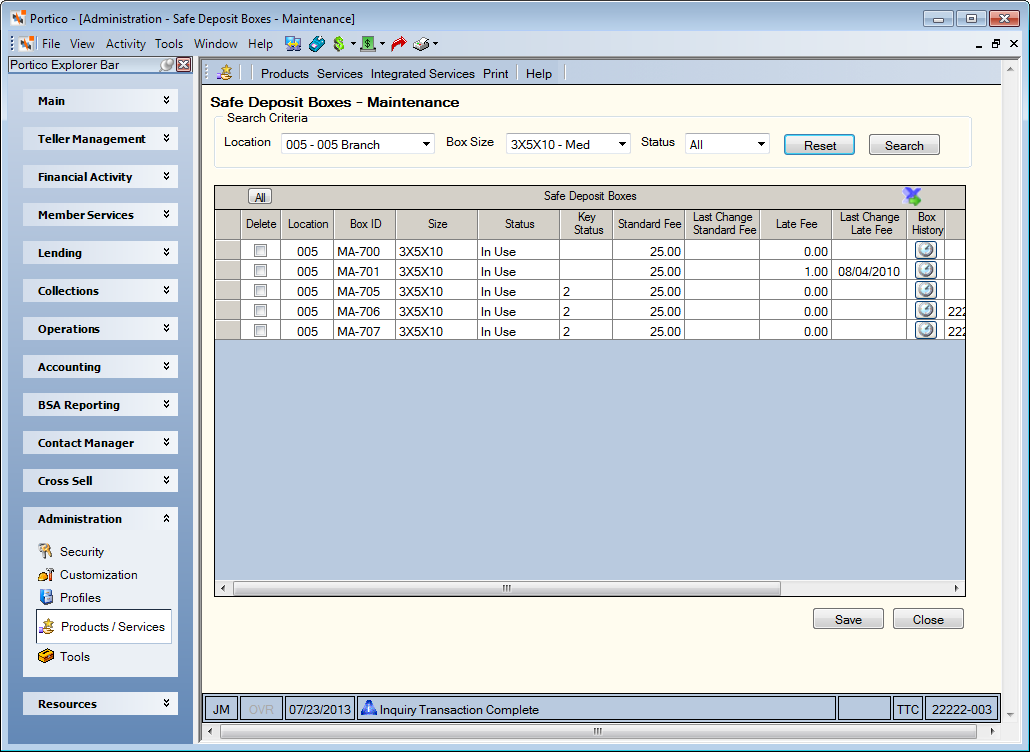This screenshot has height=752, width=1030.
Task: Expand the Resources section
Action: point(101,703)
